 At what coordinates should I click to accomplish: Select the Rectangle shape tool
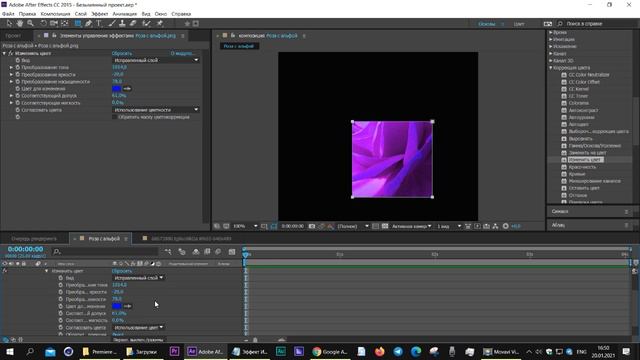point(78,24)
